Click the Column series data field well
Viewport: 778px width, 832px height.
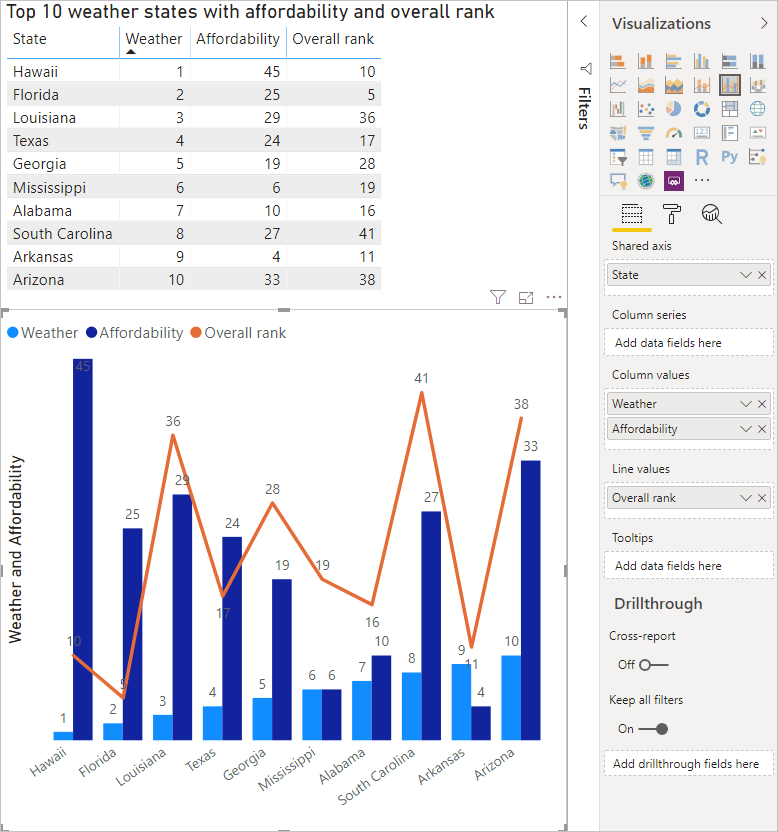688,343
